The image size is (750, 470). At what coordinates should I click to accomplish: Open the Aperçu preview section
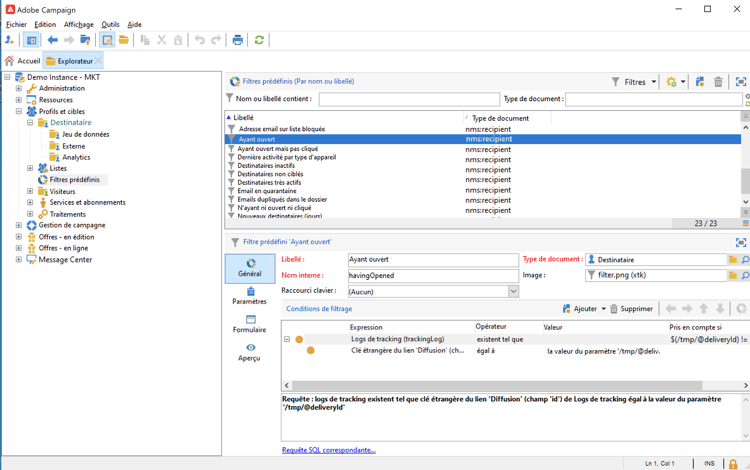[249, 352]
